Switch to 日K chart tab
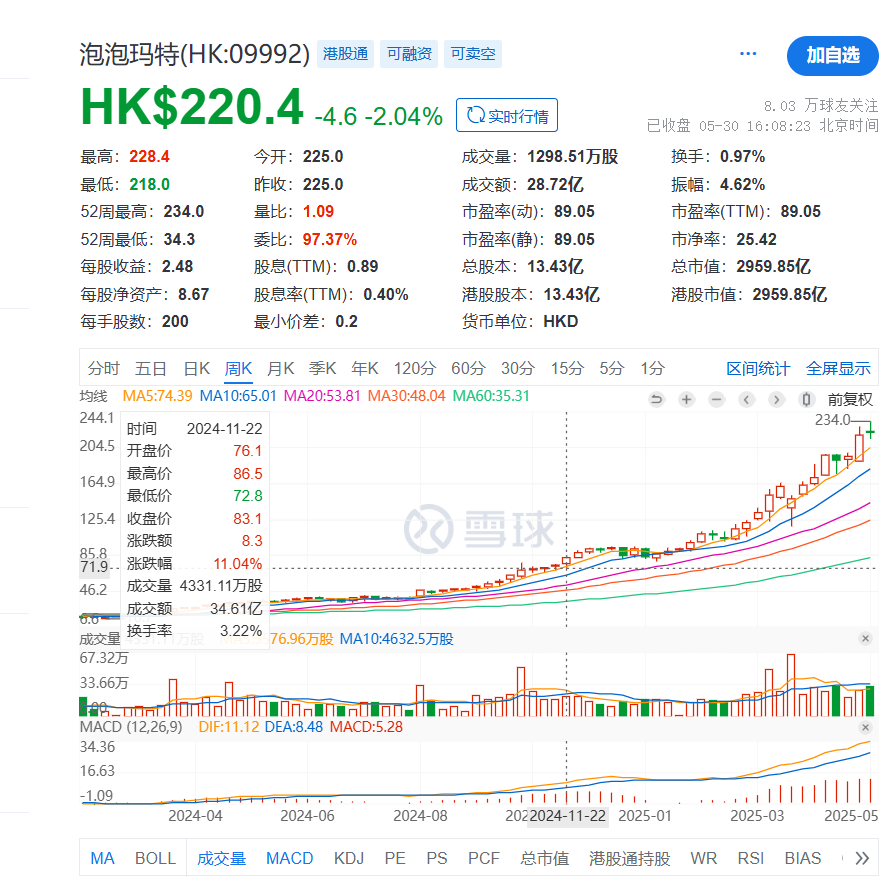The width and height of the screenshot is (896, 885). click(197, 369)
